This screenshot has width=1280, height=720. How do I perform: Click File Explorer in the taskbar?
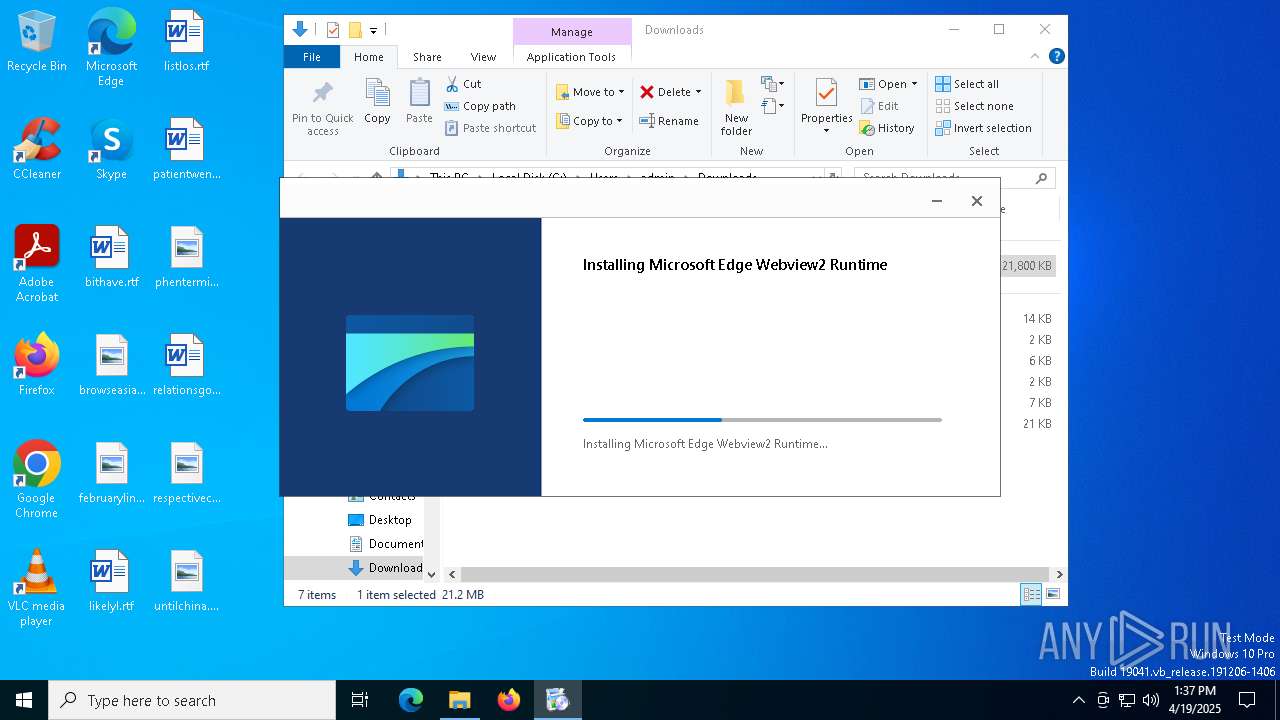click(460, 700)
